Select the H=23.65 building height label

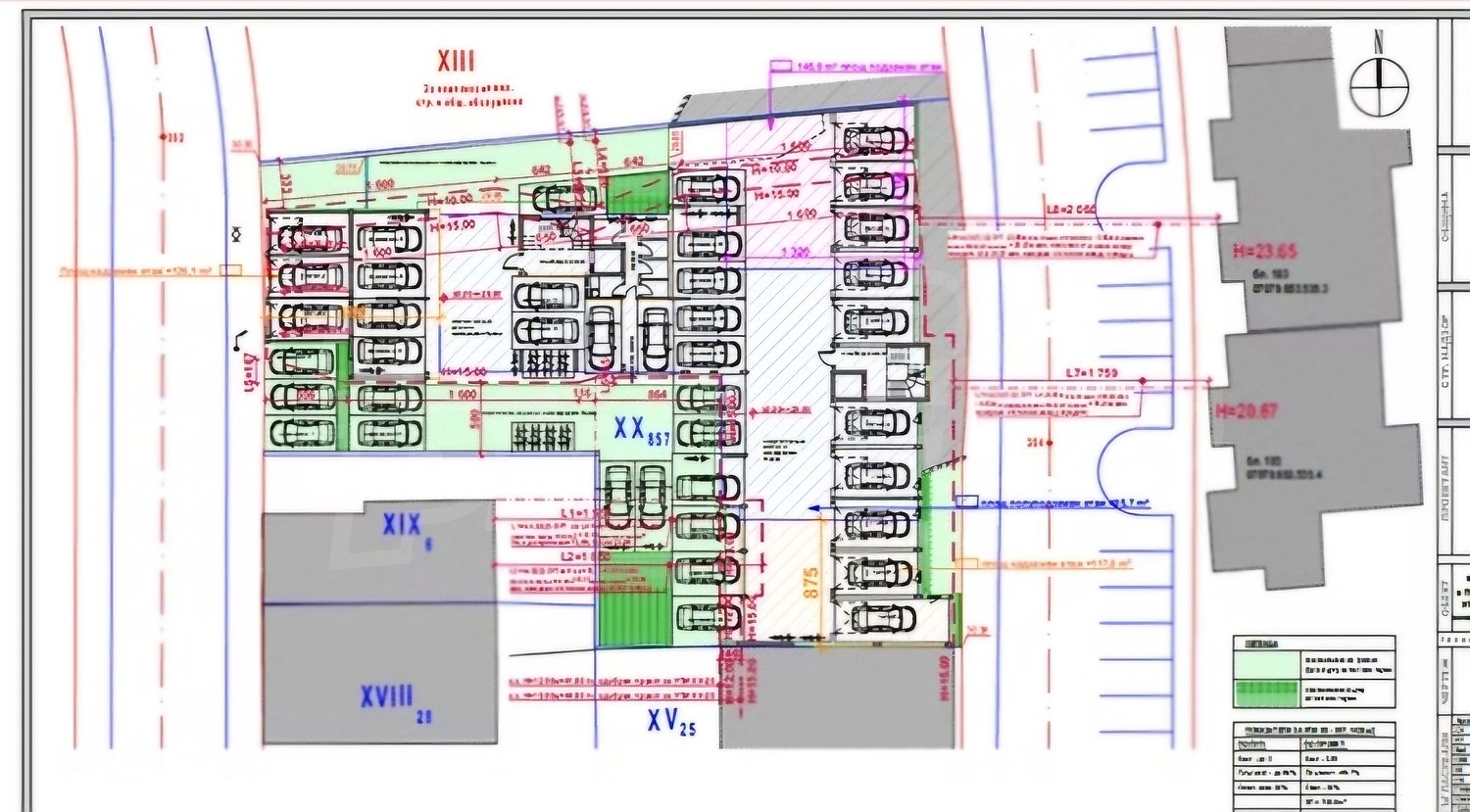[x=1264, y=252]
